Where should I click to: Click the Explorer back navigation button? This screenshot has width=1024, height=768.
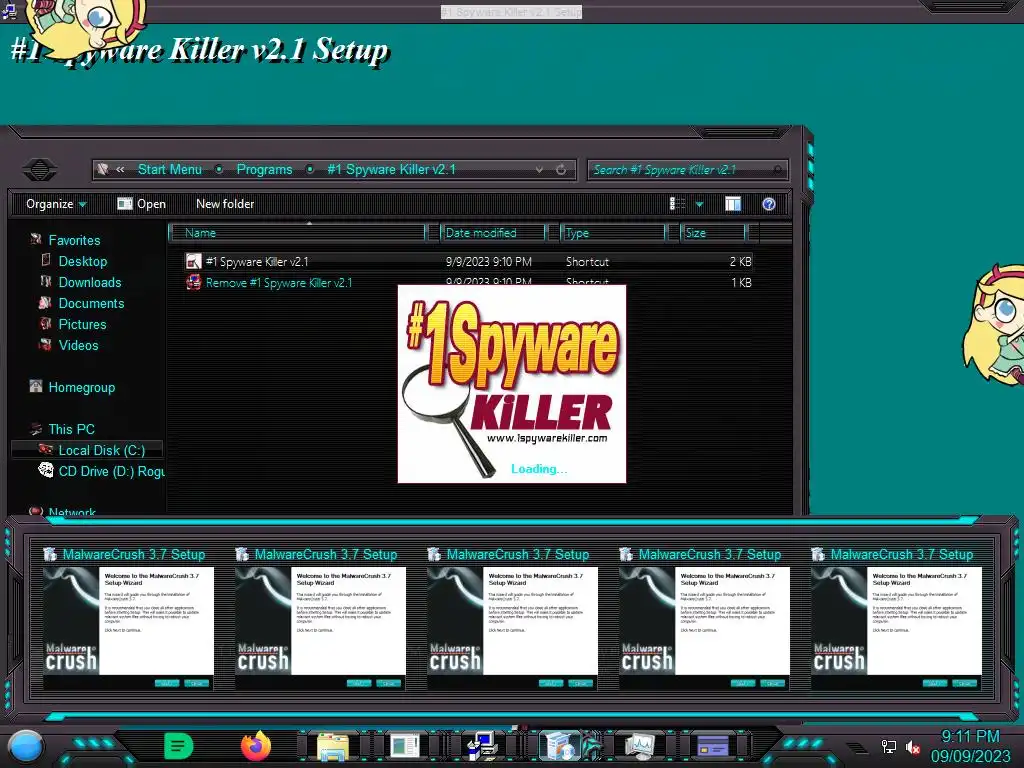(x=39, y=170)
